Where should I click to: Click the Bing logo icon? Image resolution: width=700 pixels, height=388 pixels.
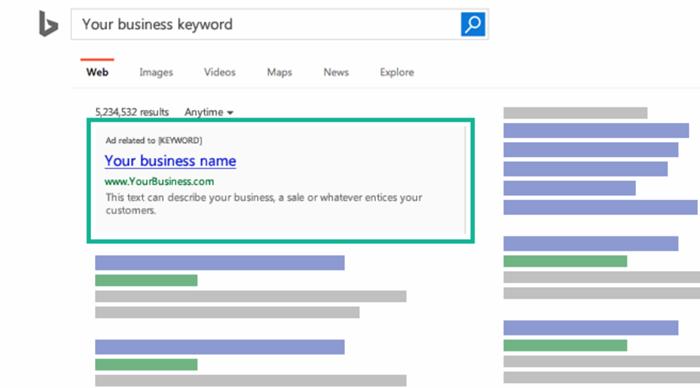(x=48, y=24)
